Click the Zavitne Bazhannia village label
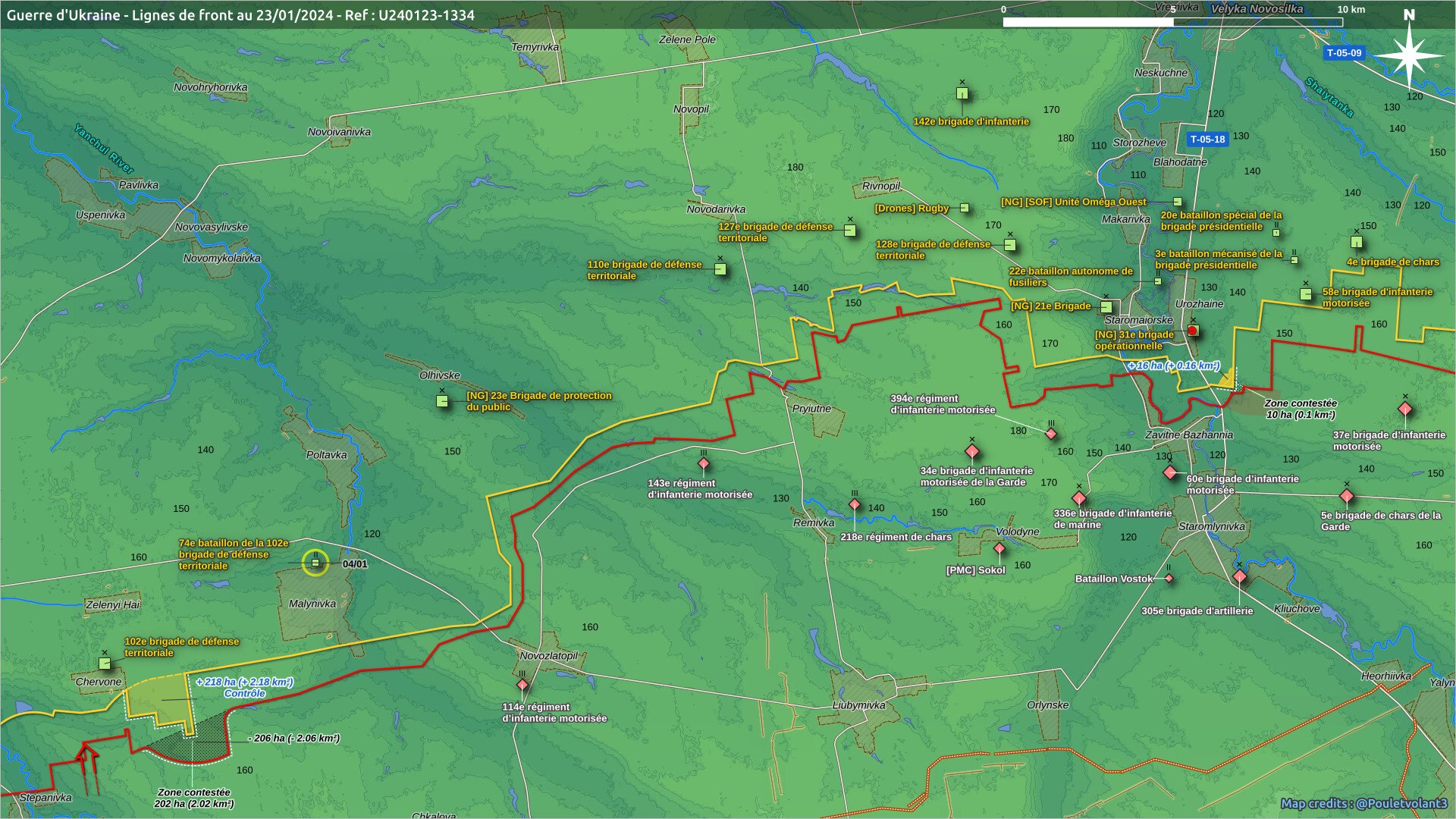 pos(1189,435)
